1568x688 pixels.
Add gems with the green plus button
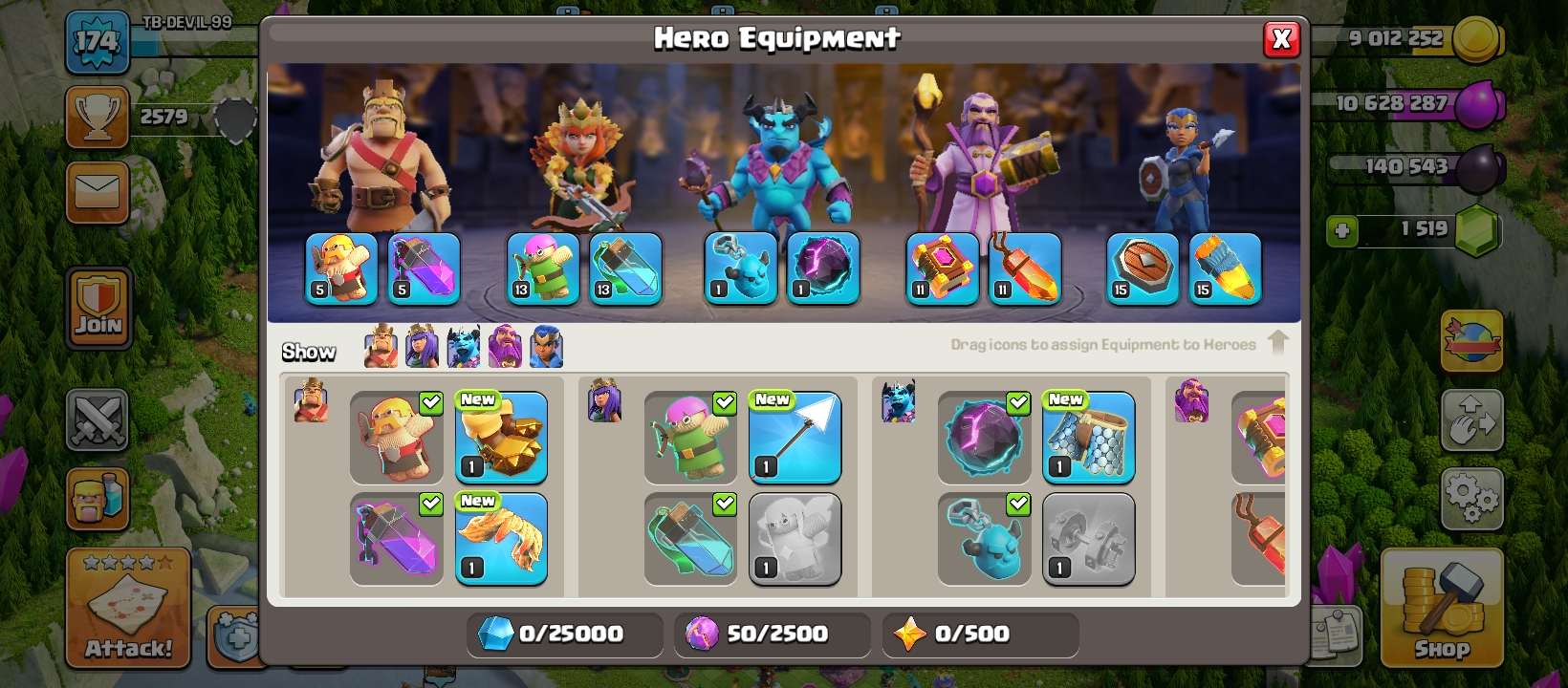[1342, 231]
